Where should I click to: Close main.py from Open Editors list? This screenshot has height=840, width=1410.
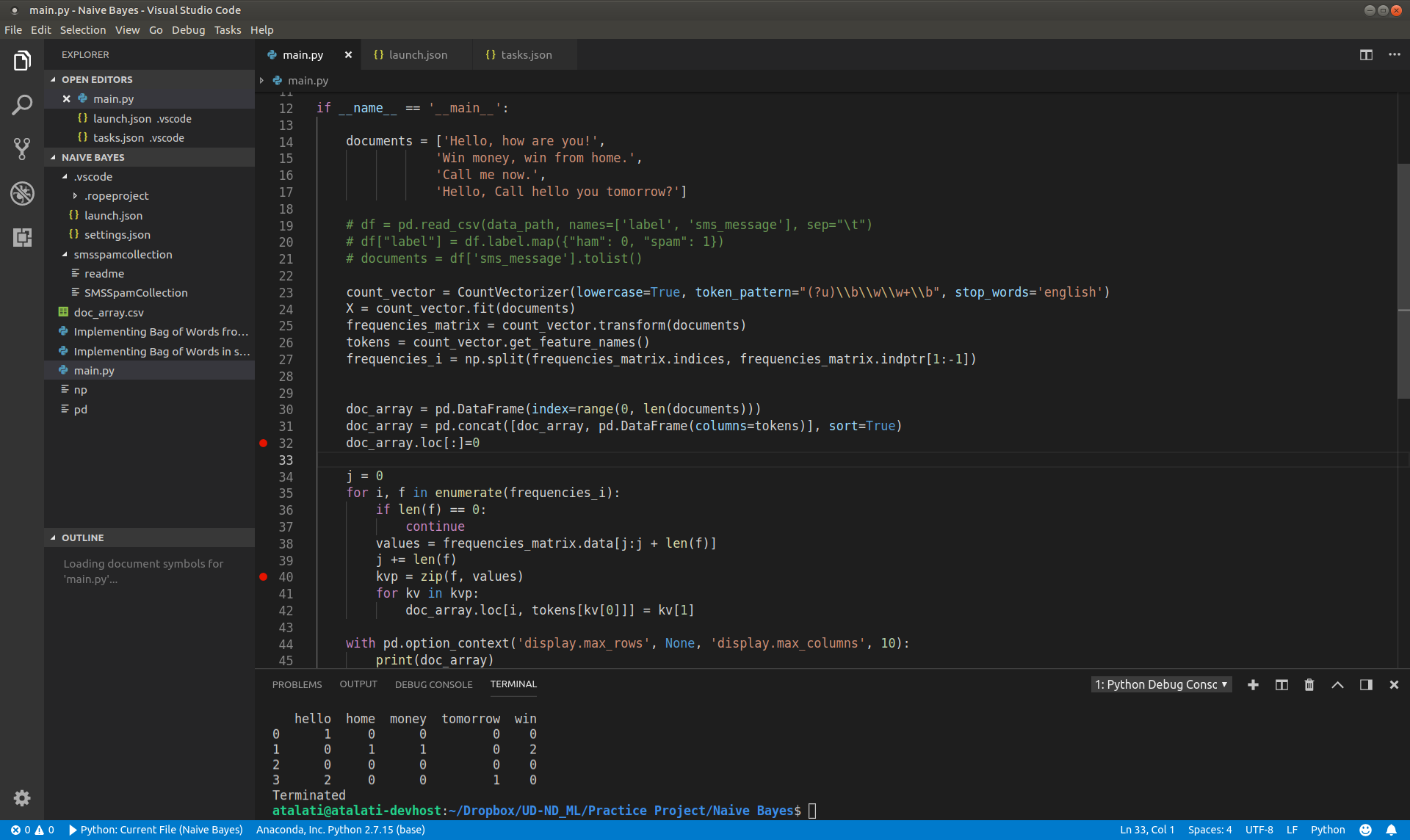tap(67, 98)
